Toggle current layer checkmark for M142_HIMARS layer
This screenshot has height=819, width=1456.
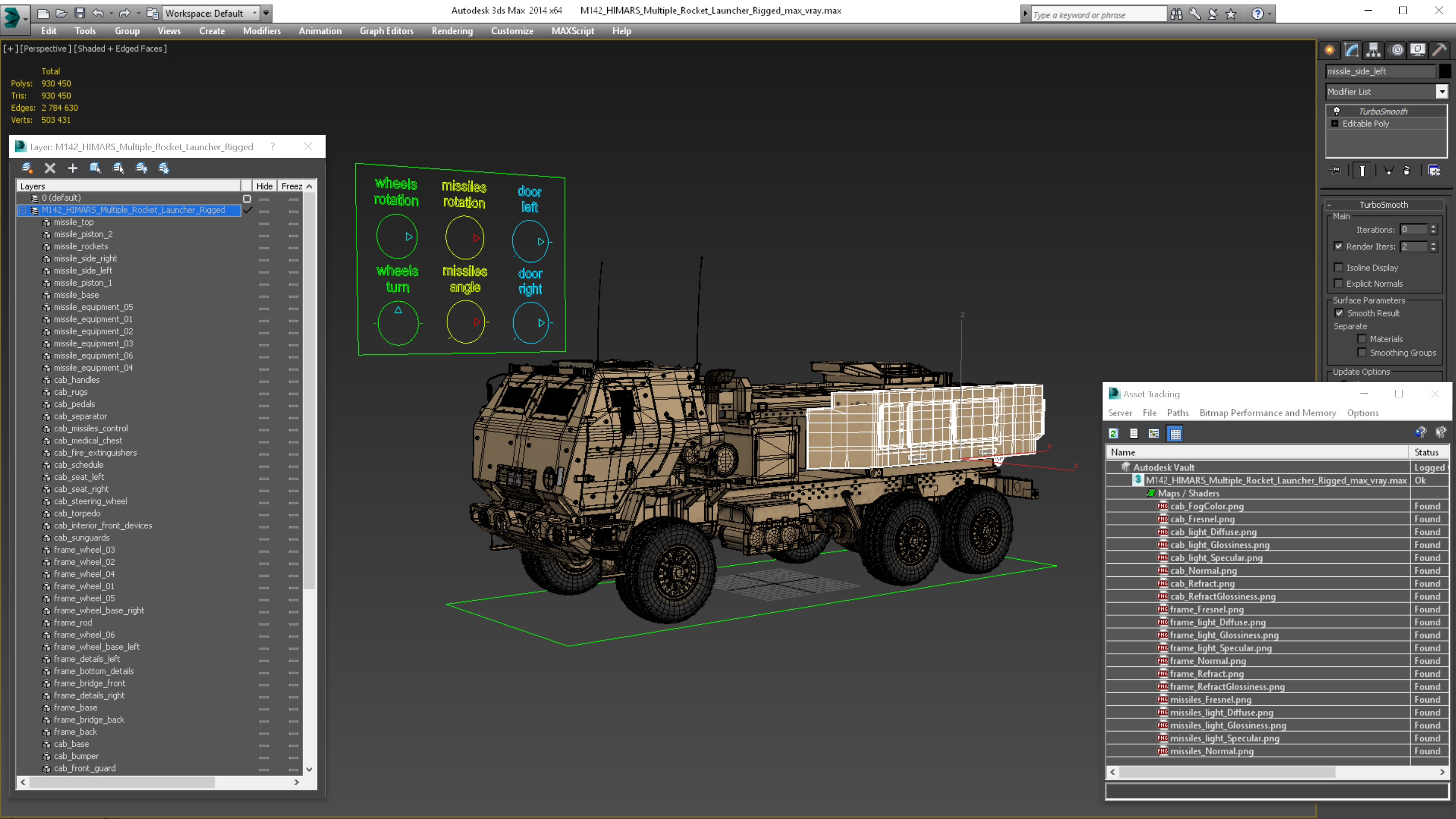(x=247, y=210)
